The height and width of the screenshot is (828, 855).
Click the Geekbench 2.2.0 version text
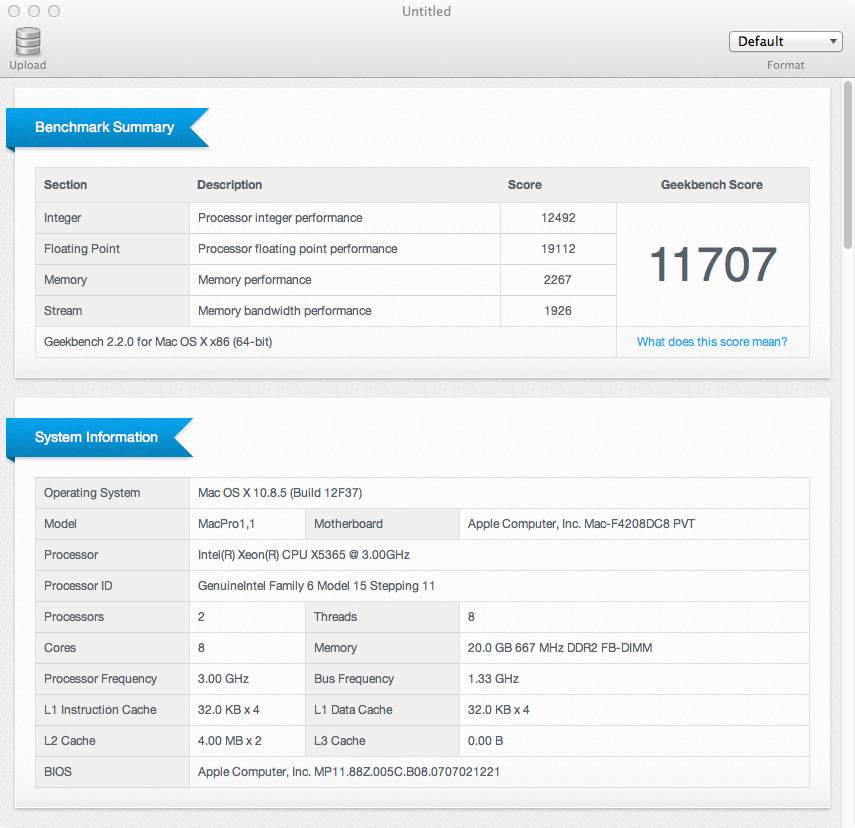158,342
